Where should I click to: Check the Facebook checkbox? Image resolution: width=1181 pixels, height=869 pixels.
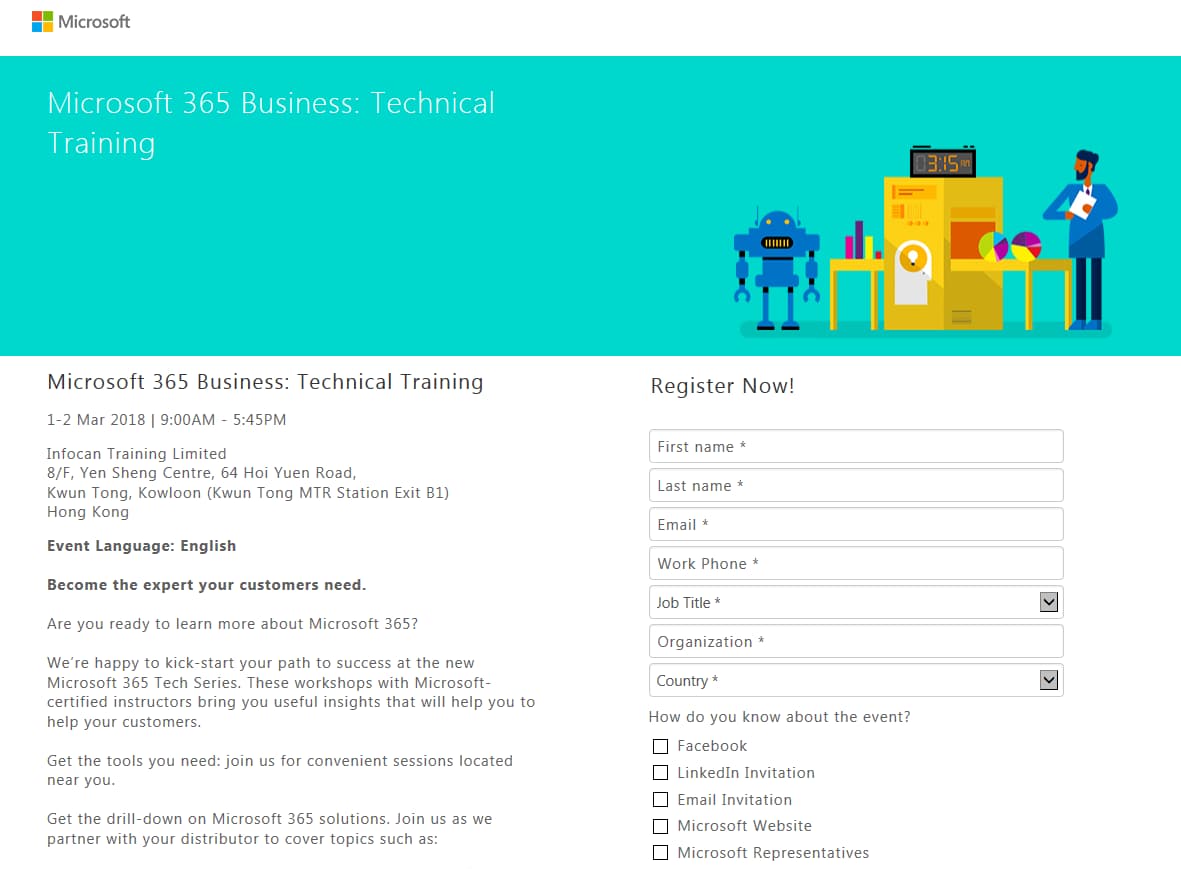(x=661, y=746)
